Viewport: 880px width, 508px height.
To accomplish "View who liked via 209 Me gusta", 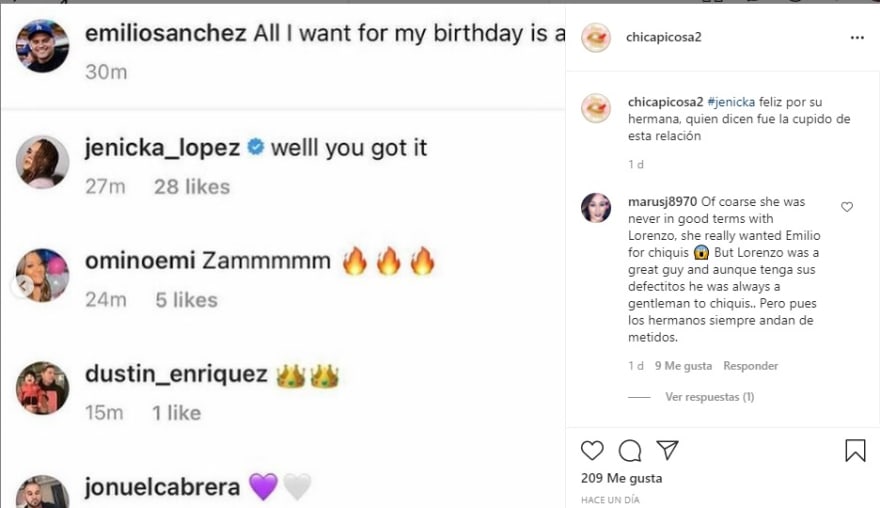I will pos(621,479).
